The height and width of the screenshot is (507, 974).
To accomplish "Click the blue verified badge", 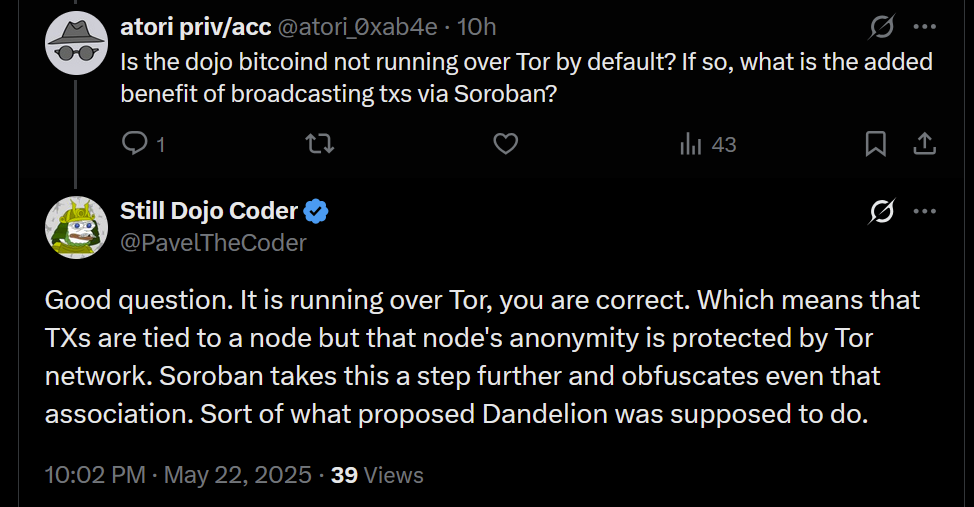I will coord(317,211).
